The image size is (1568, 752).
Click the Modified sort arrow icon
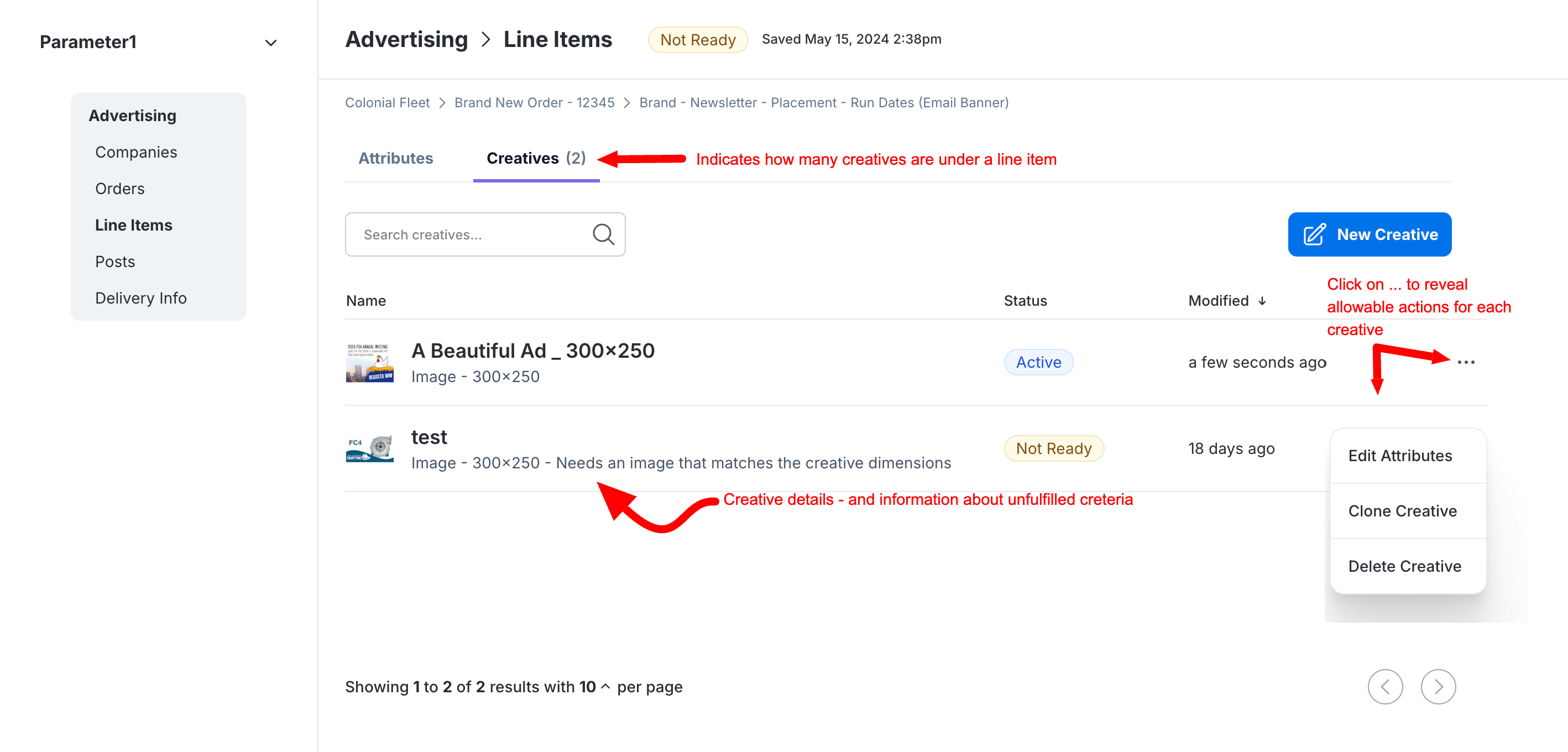pyautogui.click(x=1262, y=301)
